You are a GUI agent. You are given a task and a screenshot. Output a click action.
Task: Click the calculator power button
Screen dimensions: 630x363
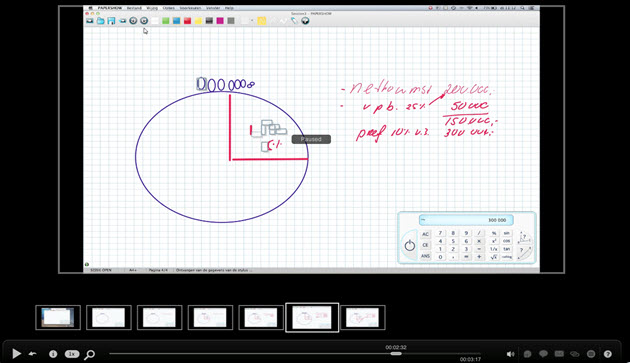[409, 245]
